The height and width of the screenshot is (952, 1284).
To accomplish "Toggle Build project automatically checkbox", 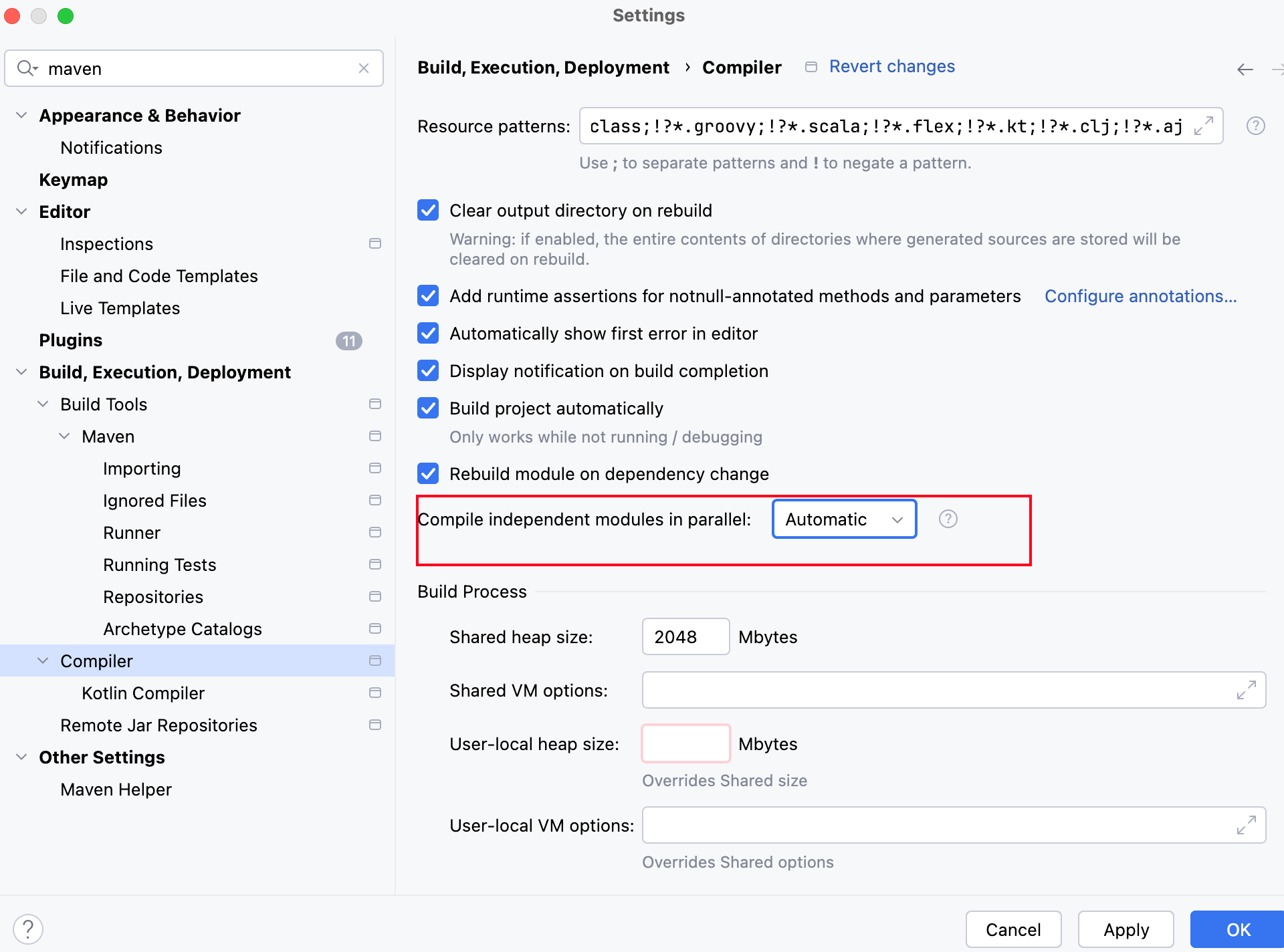I will click(x=428, y=408).
